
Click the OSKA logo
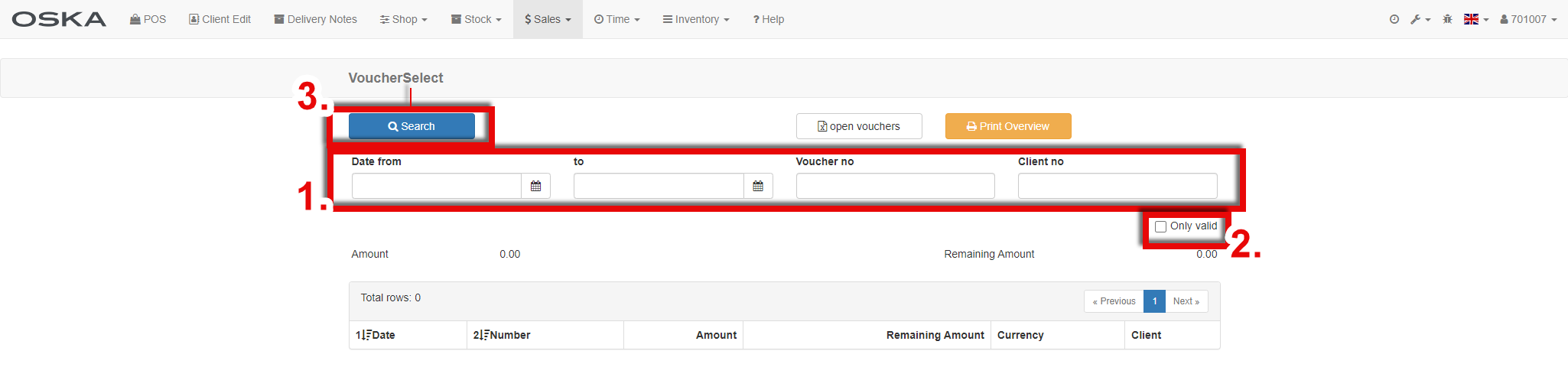click(59, 19)
